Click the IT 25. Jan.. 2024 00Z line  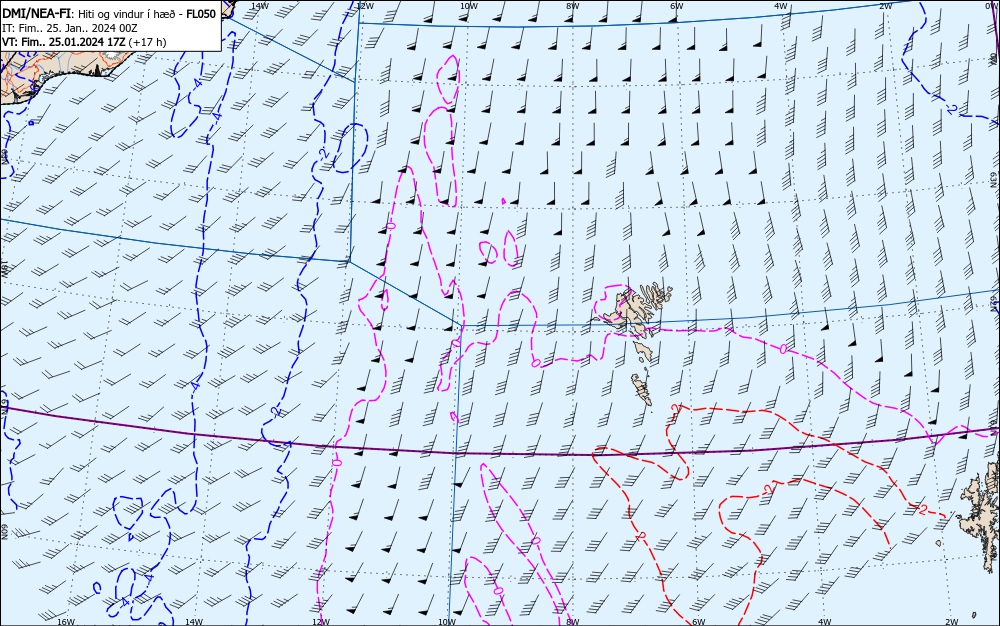(x=70, y=28)
